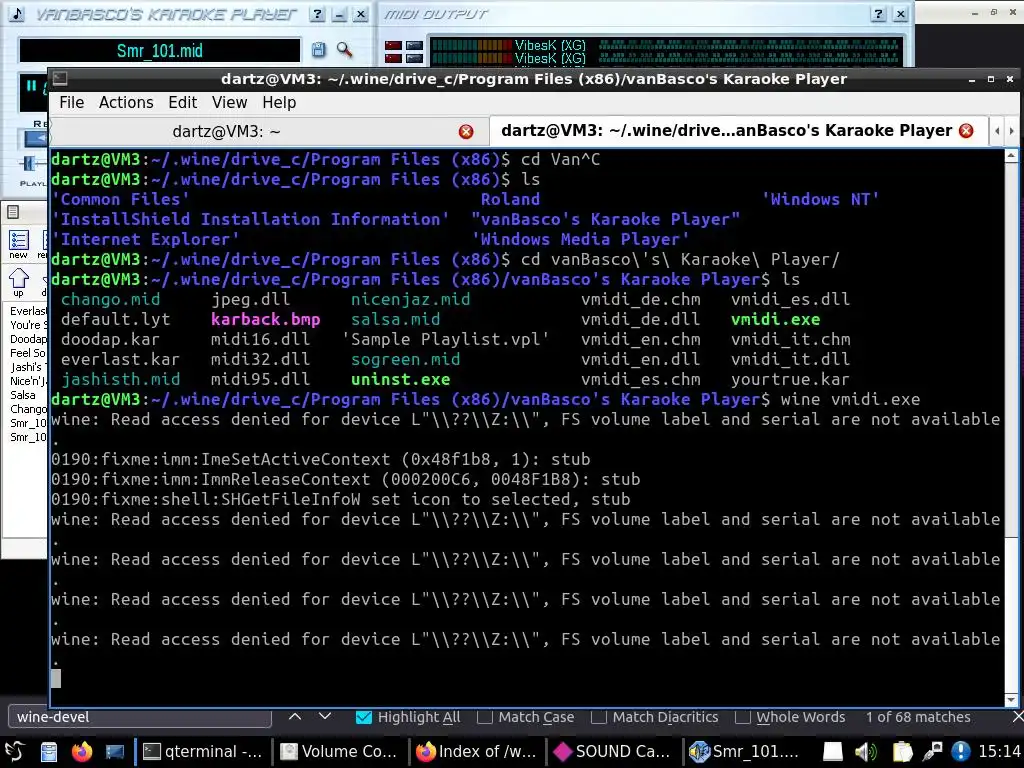This screenshot has height=768, width=1024.
Task: Go to next match with the find bar down chevron
Action: 325,716
